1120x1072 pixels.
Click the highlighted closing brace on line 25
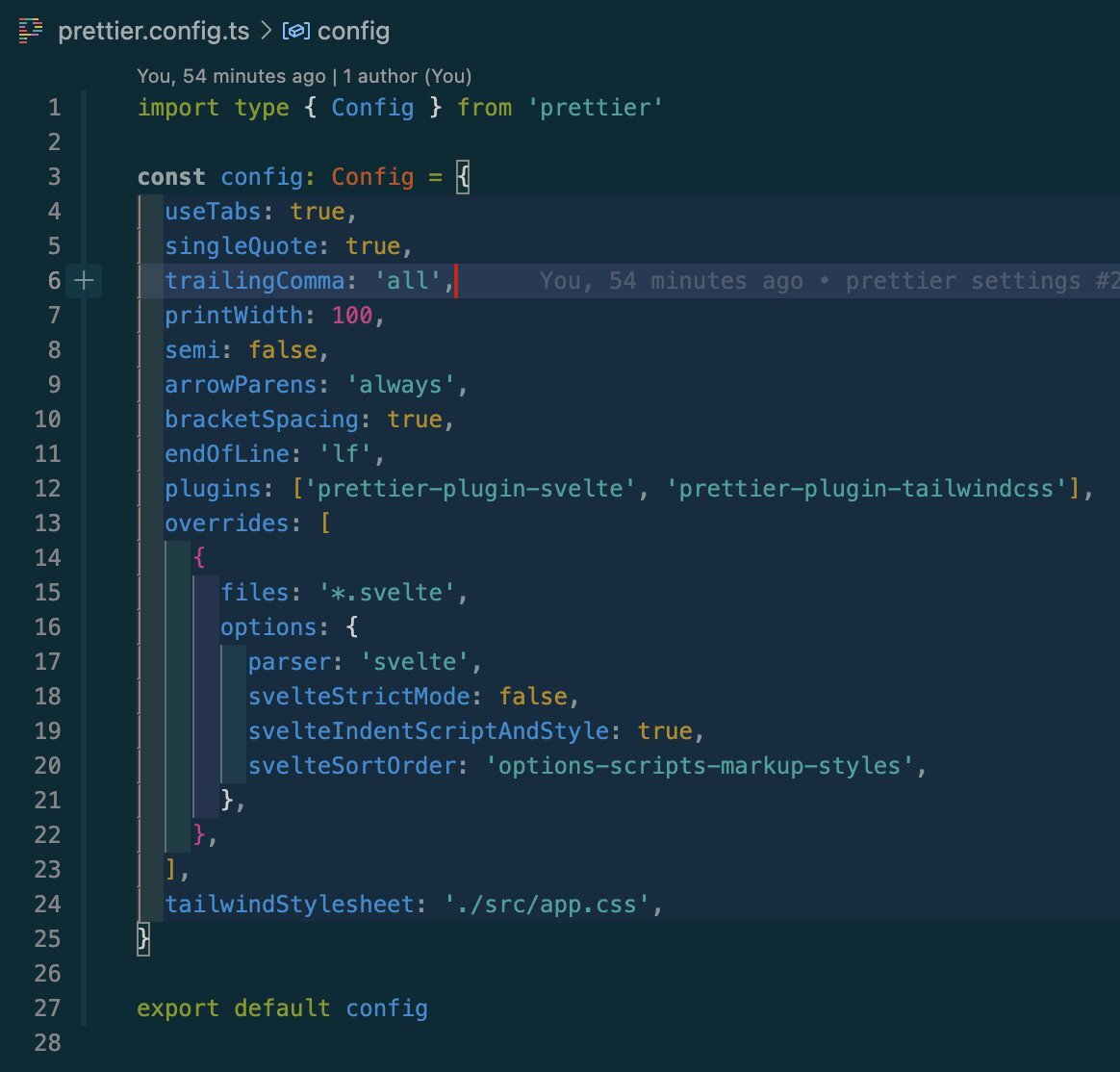(144, 939)
